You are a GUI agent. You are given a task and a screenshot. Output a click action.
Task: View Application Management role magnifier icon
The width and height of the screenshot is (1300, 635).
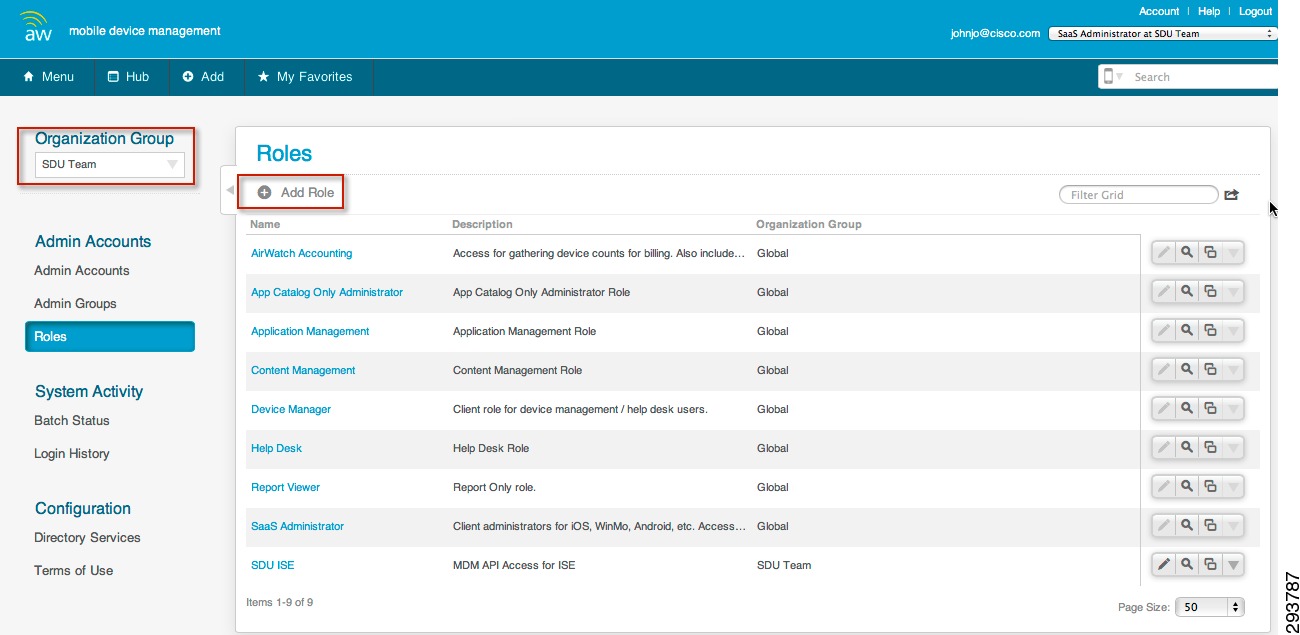coord(1187,331)
